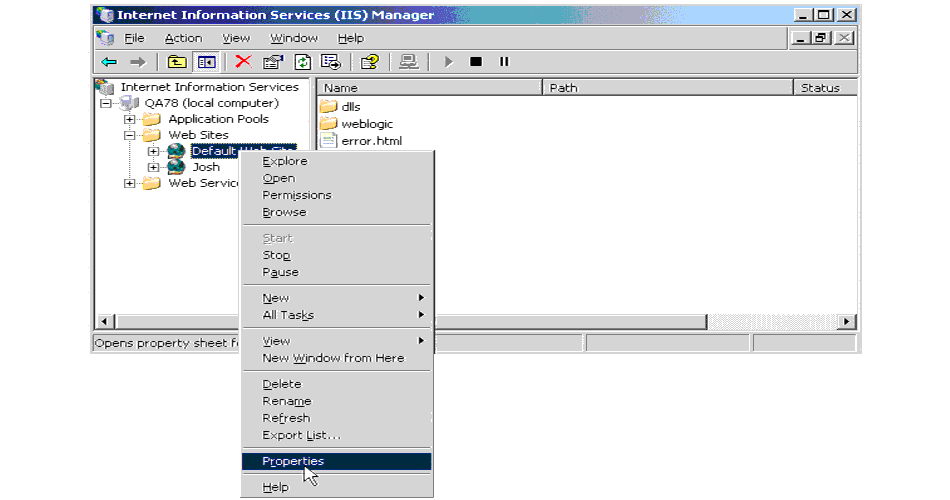Choose Properties from the context menu

(x=336, y=461)
